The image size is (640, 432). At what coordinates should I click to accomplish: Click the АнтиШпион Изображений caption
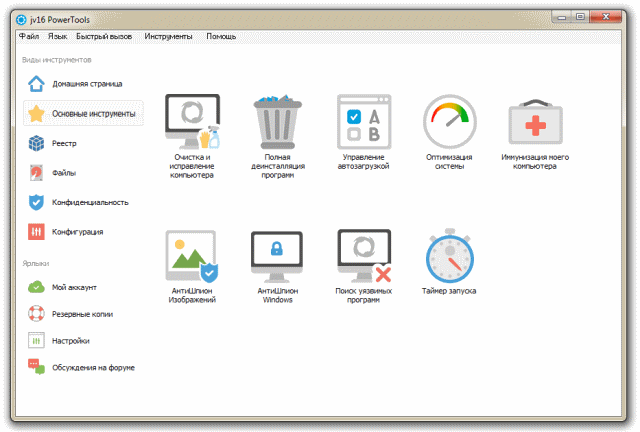[192, 295]
